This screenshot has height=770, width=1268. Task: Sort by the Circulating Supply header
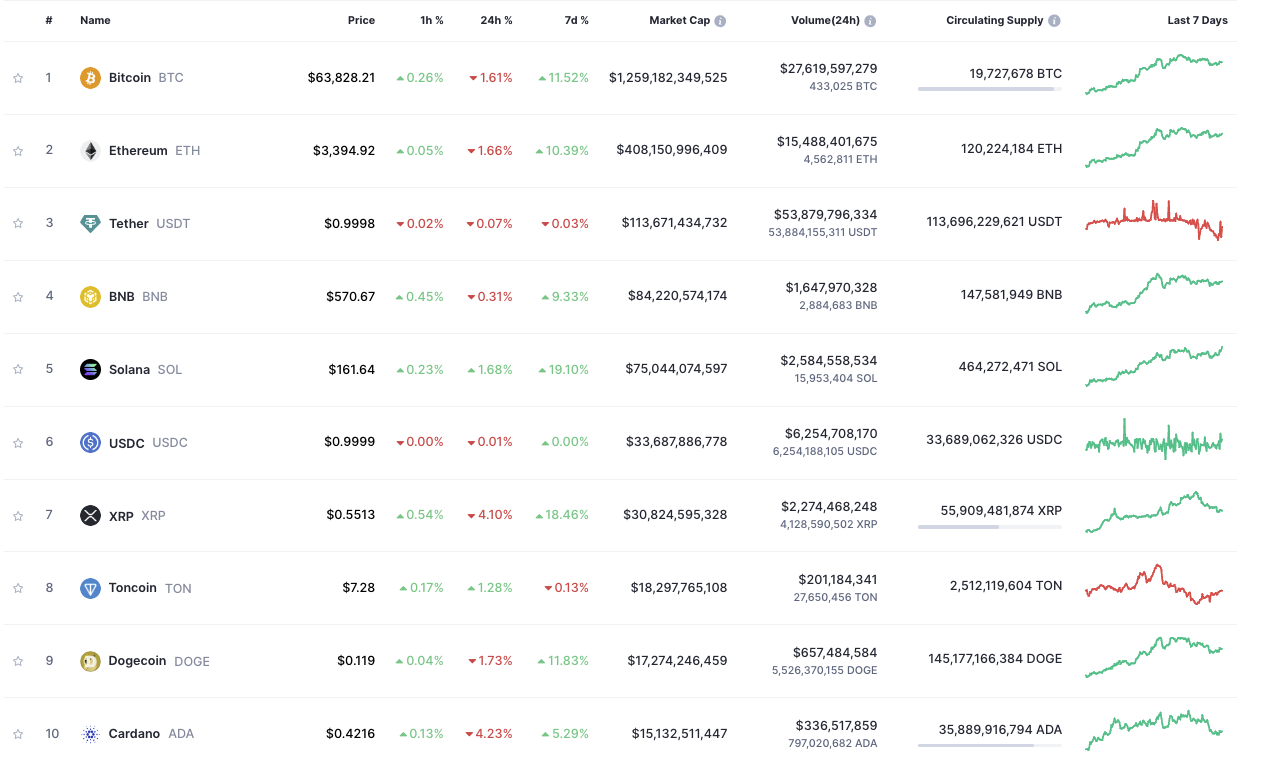pyautogui.click(x=994, y=20)
